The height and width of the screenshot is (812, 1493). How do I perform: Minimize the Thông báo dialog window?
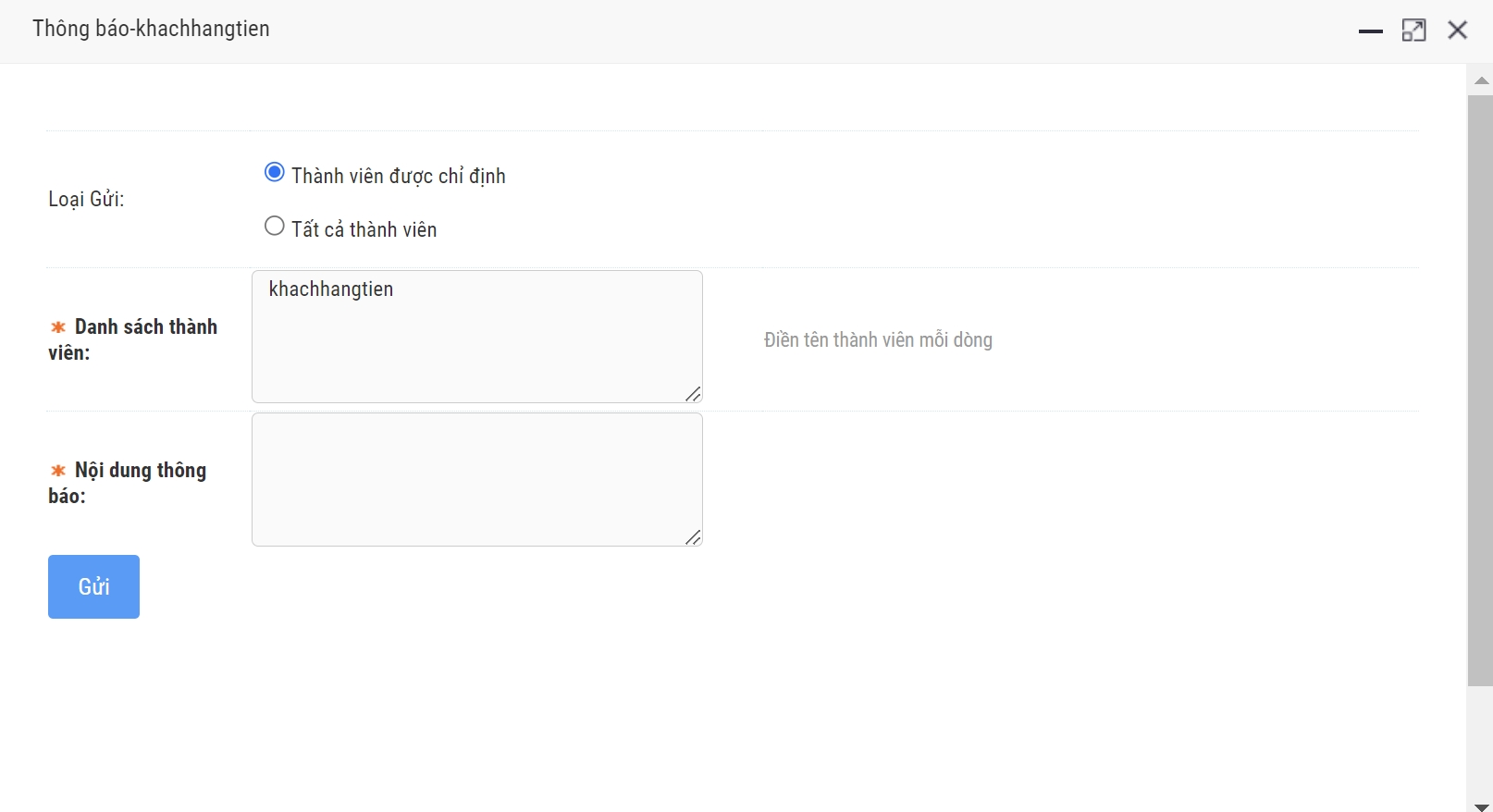click(x=1370, y=31)
